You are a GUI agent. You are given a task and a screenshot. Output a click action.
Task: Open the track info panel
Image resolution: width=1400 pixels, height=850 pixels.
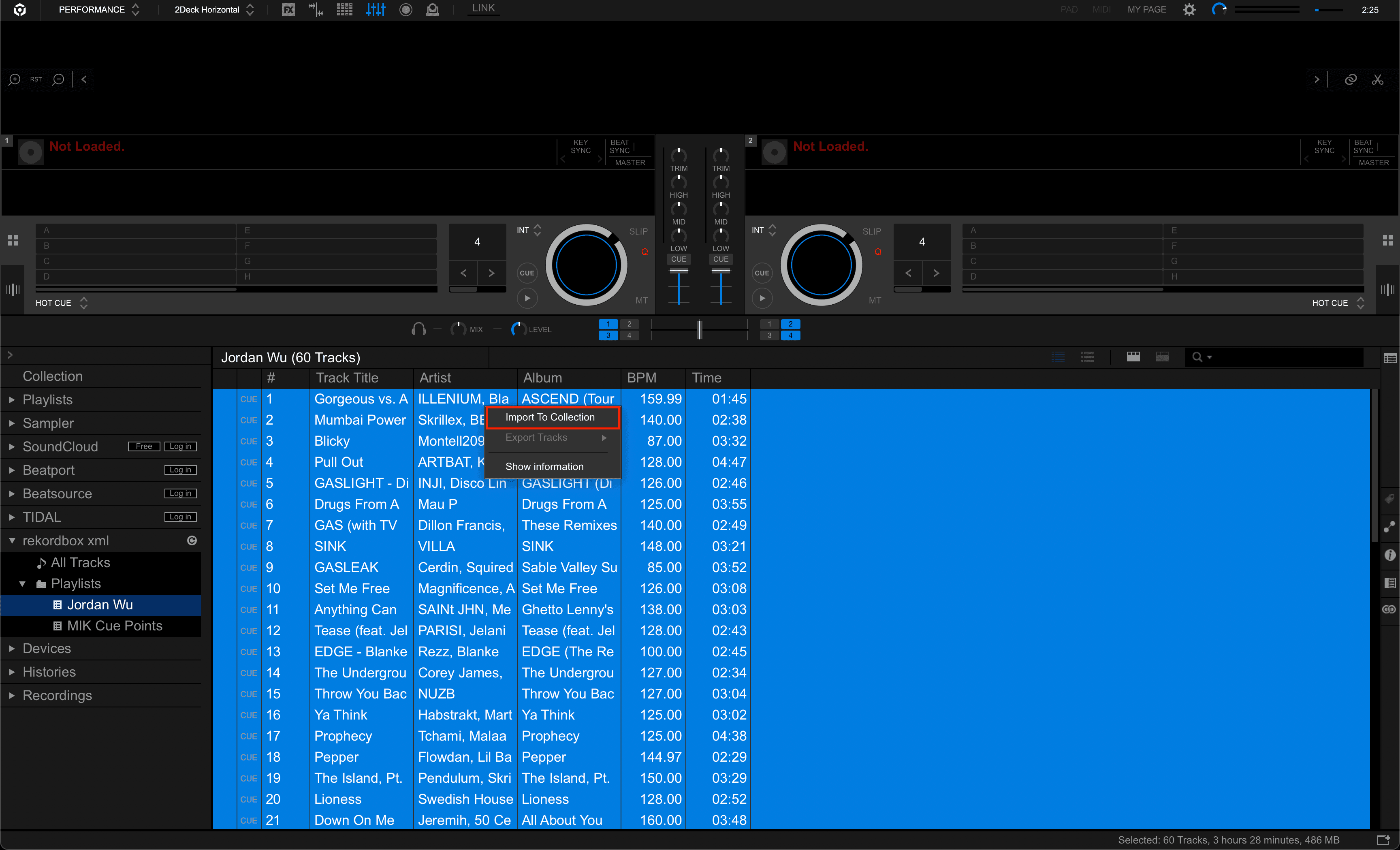[1390, 555]
